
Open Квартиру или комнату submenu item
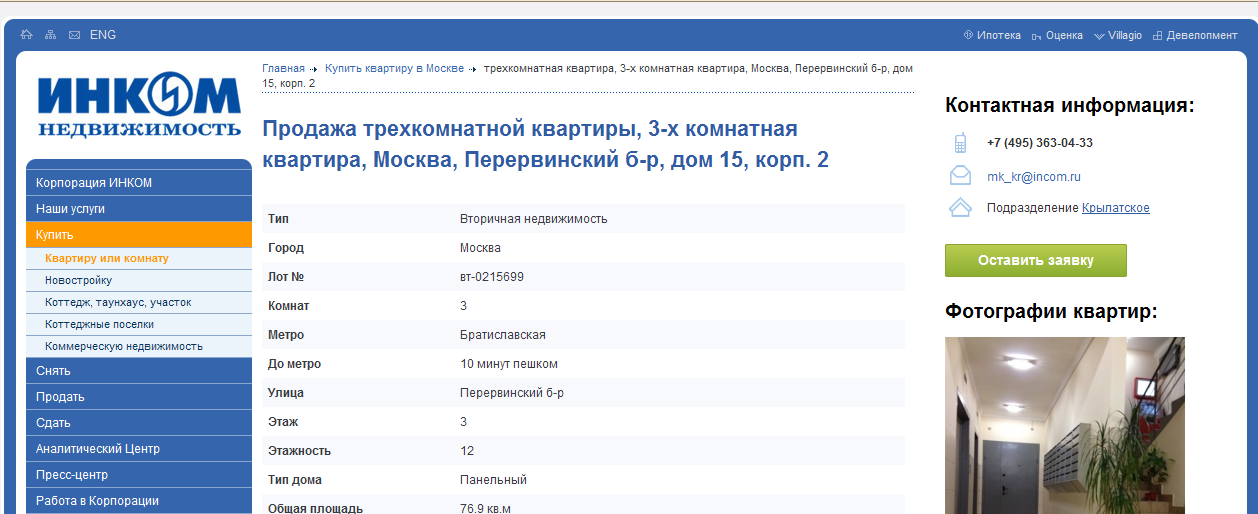(x=139, y=258)
